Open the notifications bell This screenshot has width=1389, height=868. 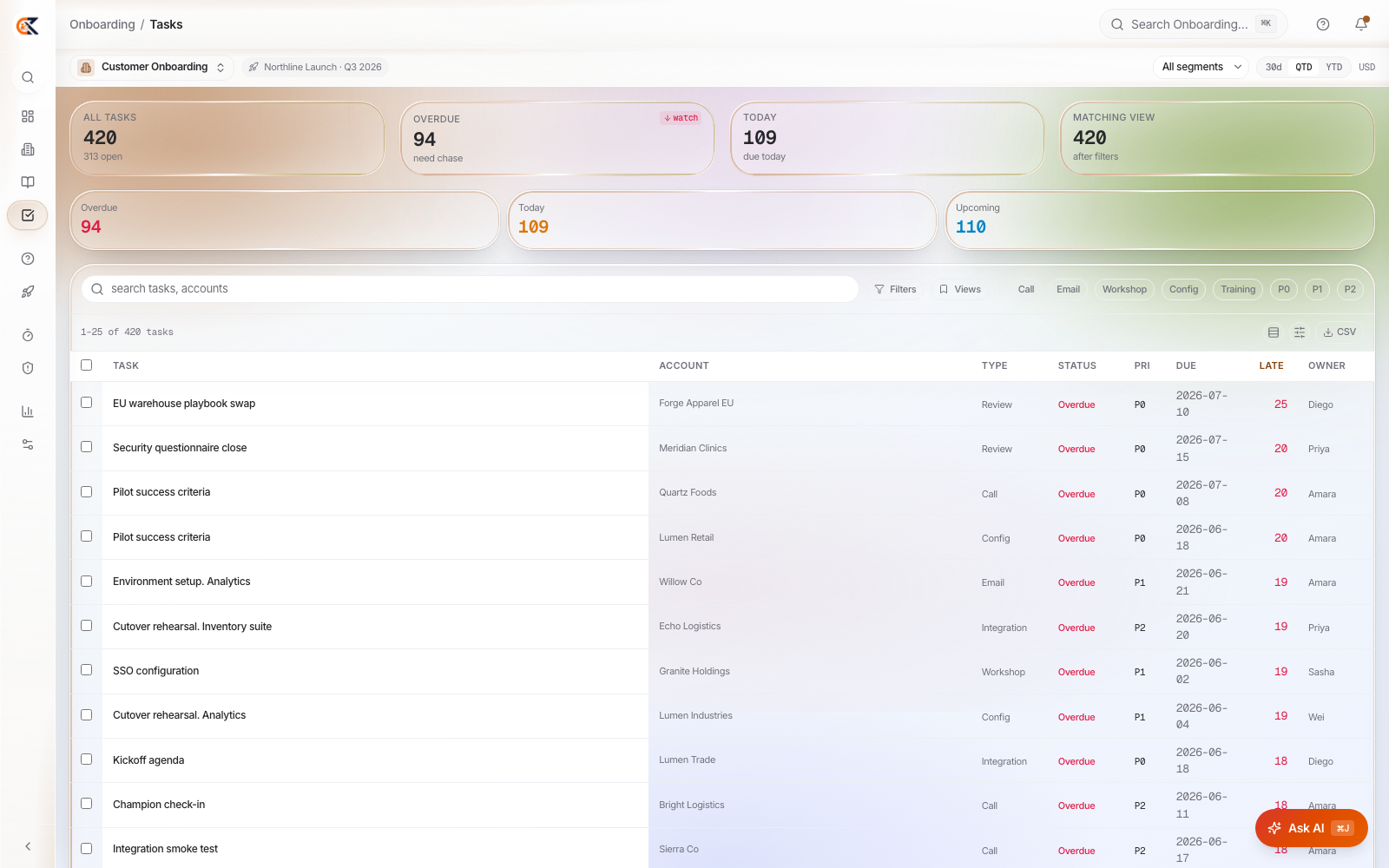pyautogui.click(x=1361, y=24)
